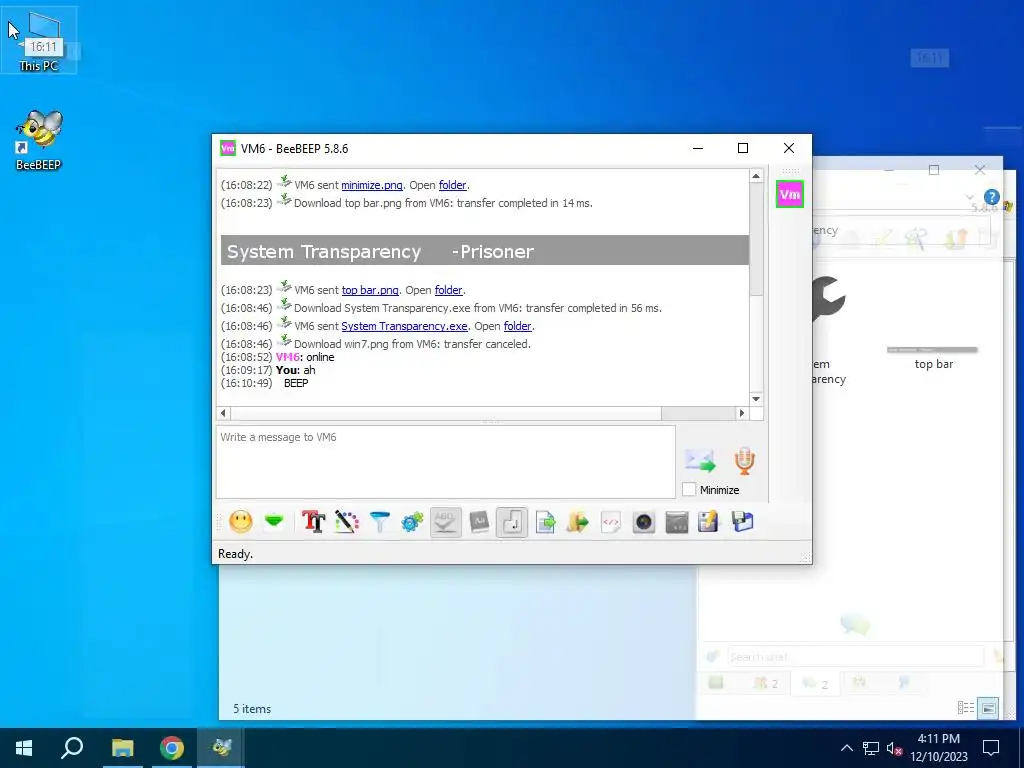Image resolution: width=1024 pixels, height=768 pixels.
Task: Switch Explorer to large icons view button
Action: click(x=989, y=708)
